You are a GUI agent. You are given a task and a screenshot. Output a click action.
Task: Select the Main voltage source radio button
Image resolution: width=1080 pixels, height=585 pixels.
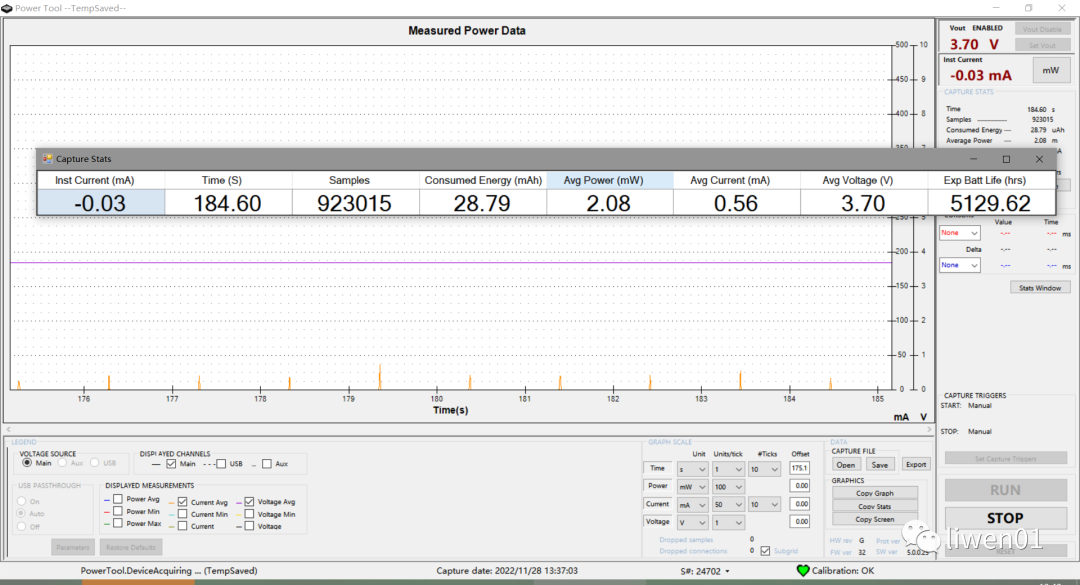(x=27, y=463)
